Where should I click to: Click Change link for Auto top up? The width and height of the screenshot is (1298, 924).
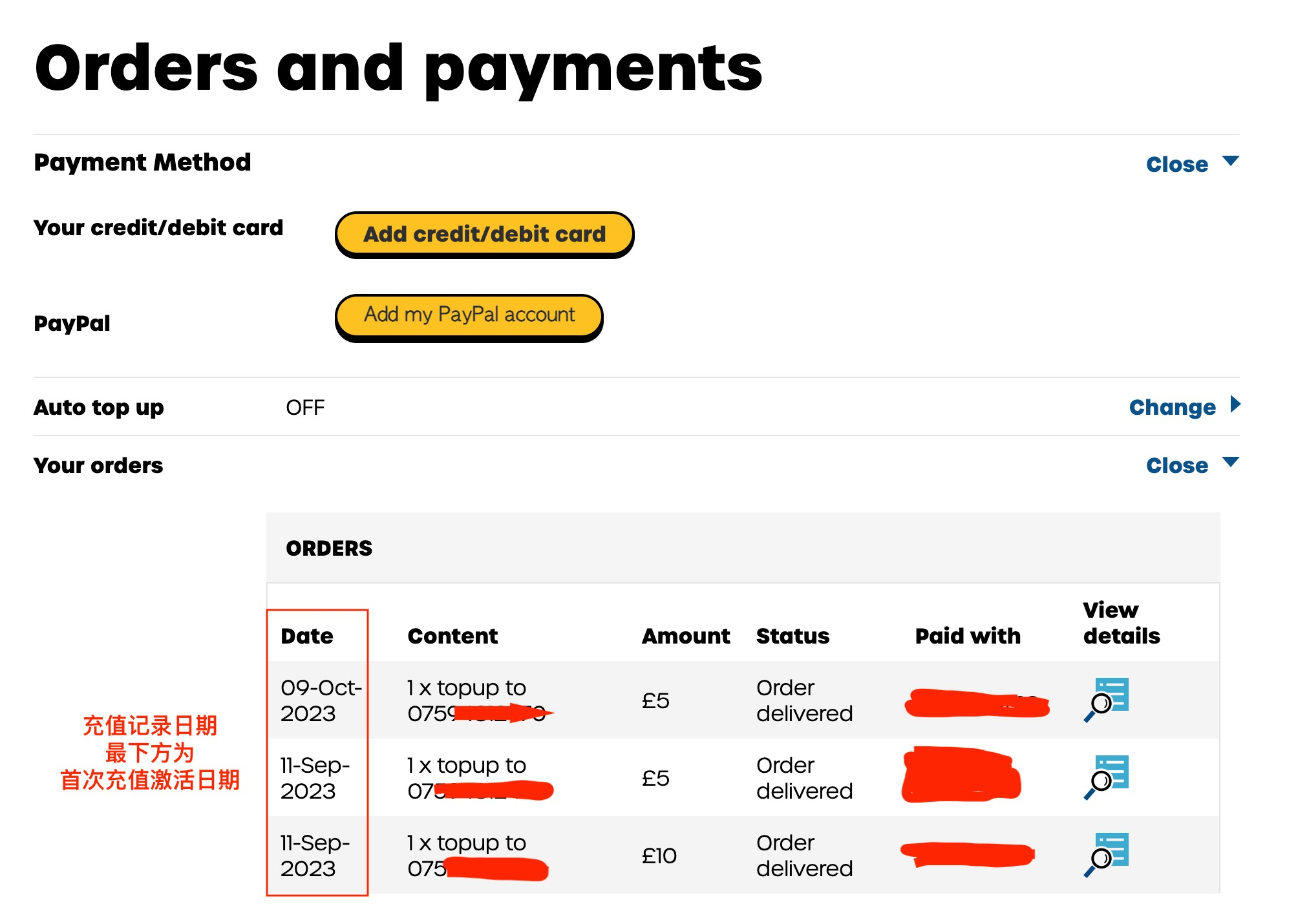pyautogui.click(x=1172, y=407)
